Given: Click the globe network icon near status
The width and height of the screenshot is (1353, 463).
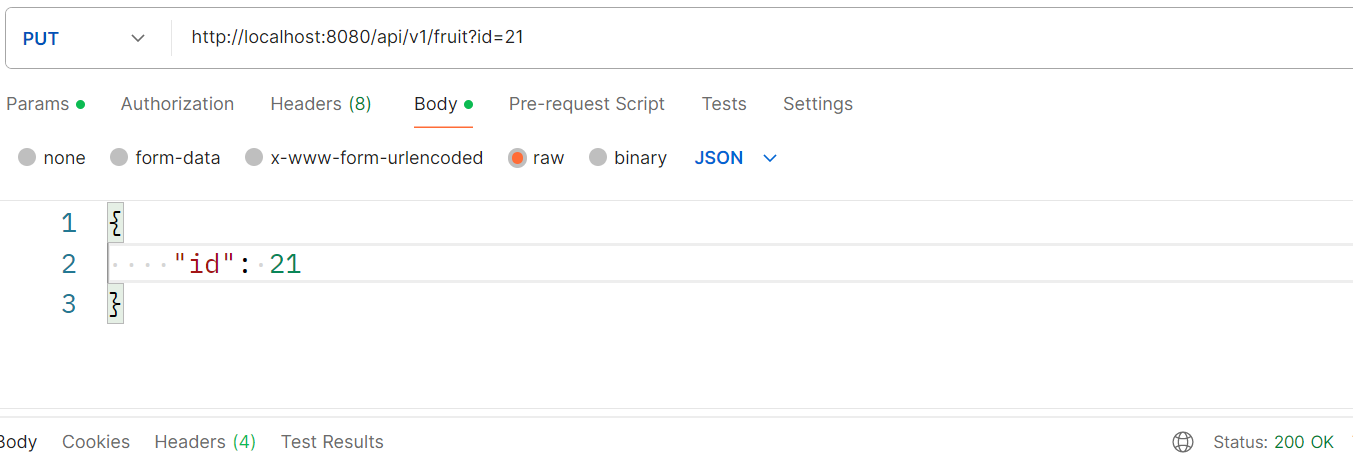Looking at the screenshot, I should (x=1183, y=442).
